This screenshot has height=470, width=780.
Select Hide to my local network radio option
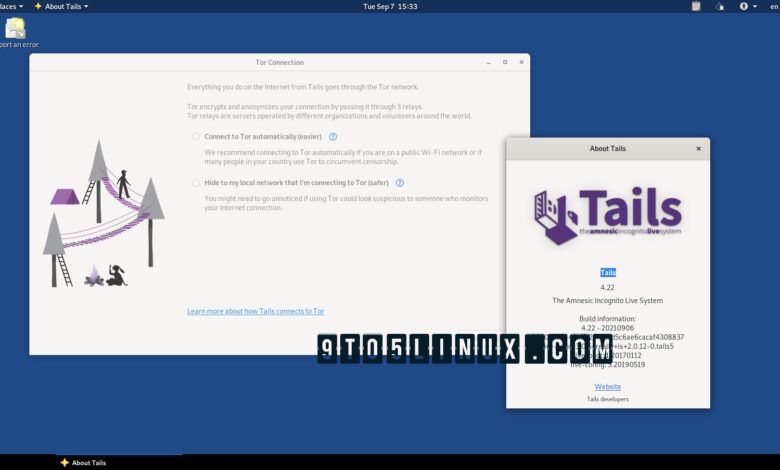click(x=196, y=183)
